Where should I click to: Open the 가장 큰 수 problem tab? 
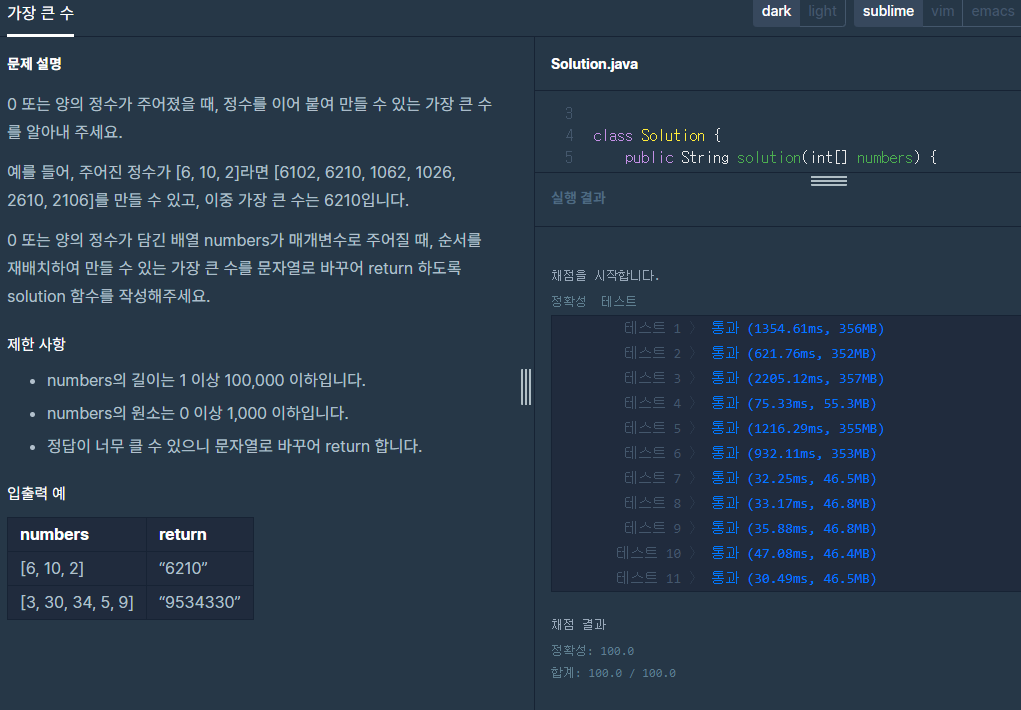40,14
